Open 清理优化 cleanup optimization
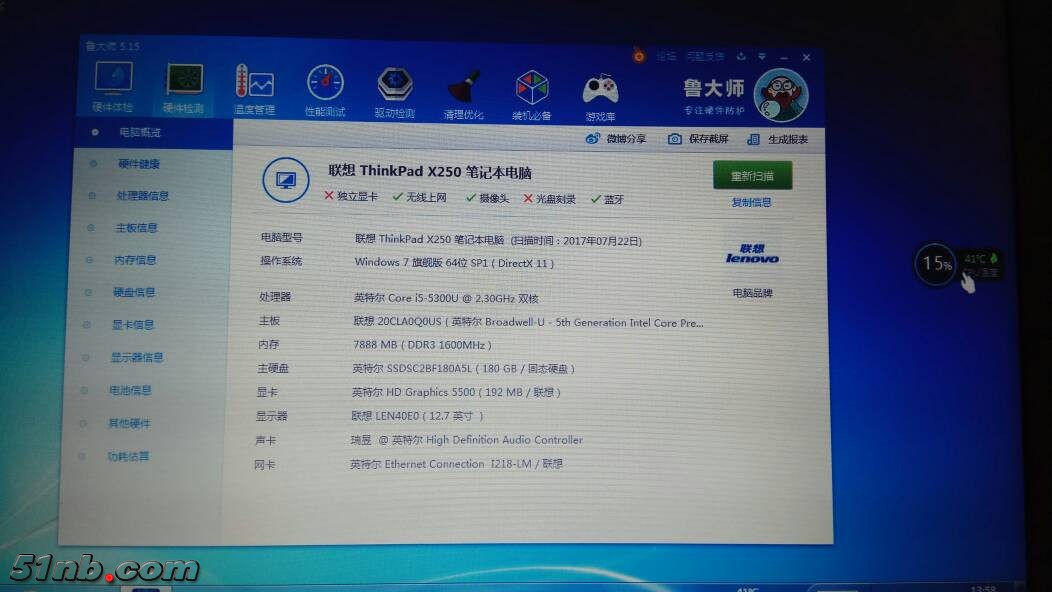Screen dimensions: 1052x592 [464, 94]
